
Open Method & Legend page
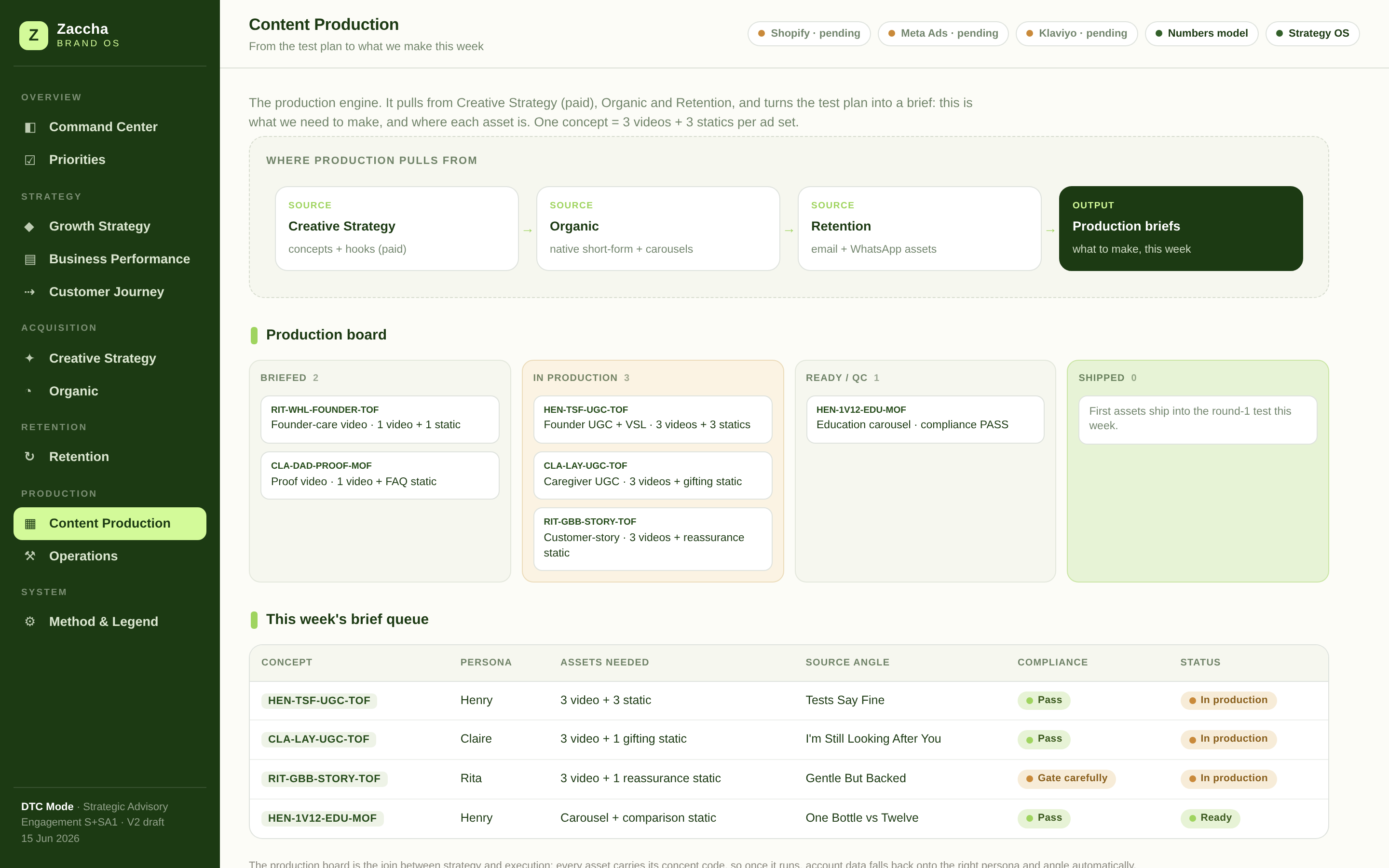click(x=109, y=621)
